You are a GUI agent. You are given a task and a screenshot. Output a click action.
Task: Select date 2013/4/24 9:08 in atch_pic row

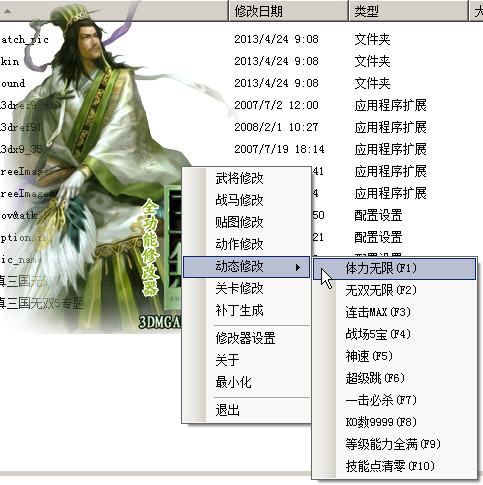[276, 39]
